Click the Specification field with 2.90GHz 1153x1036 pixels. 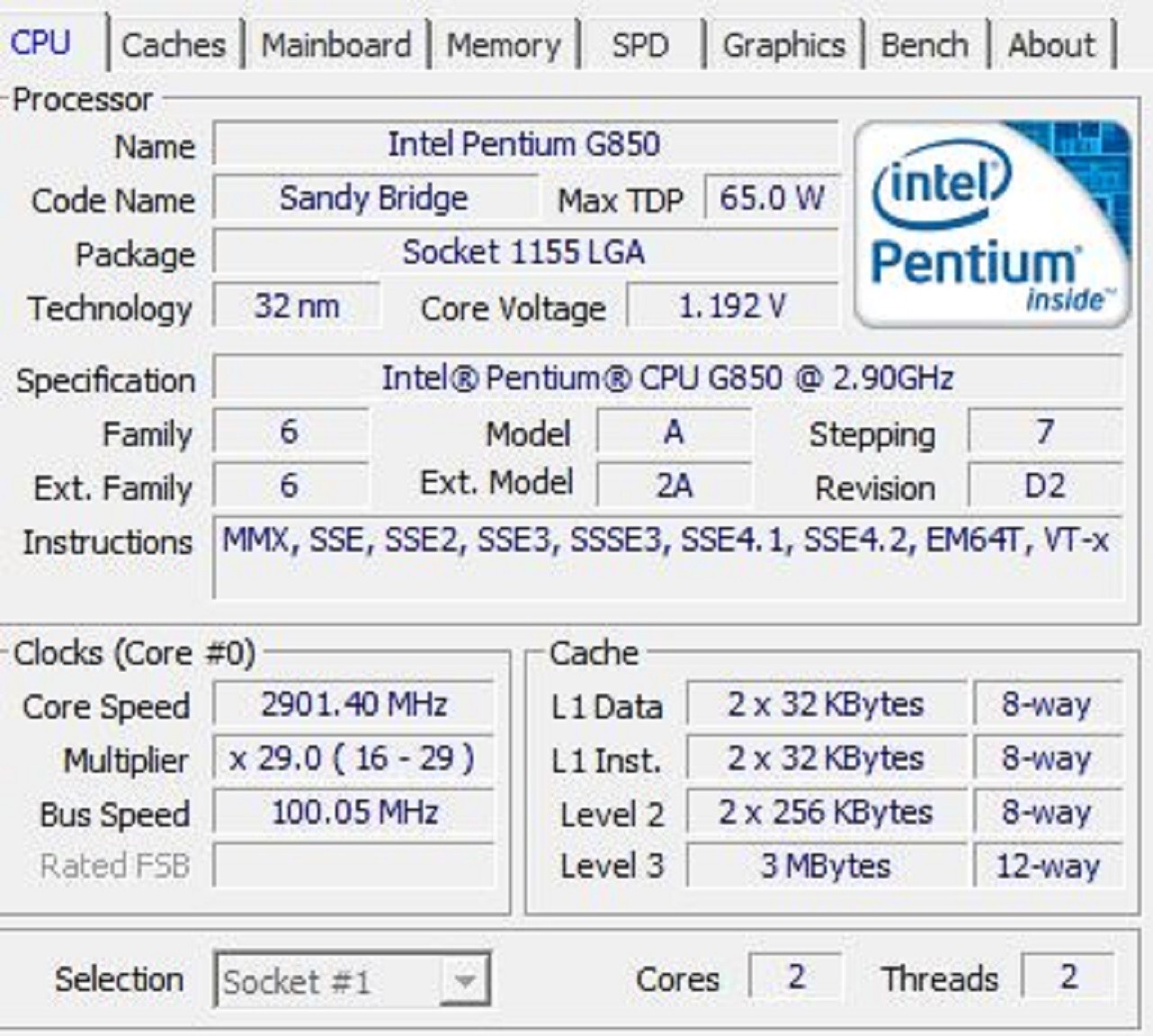[x=667, y=378]
